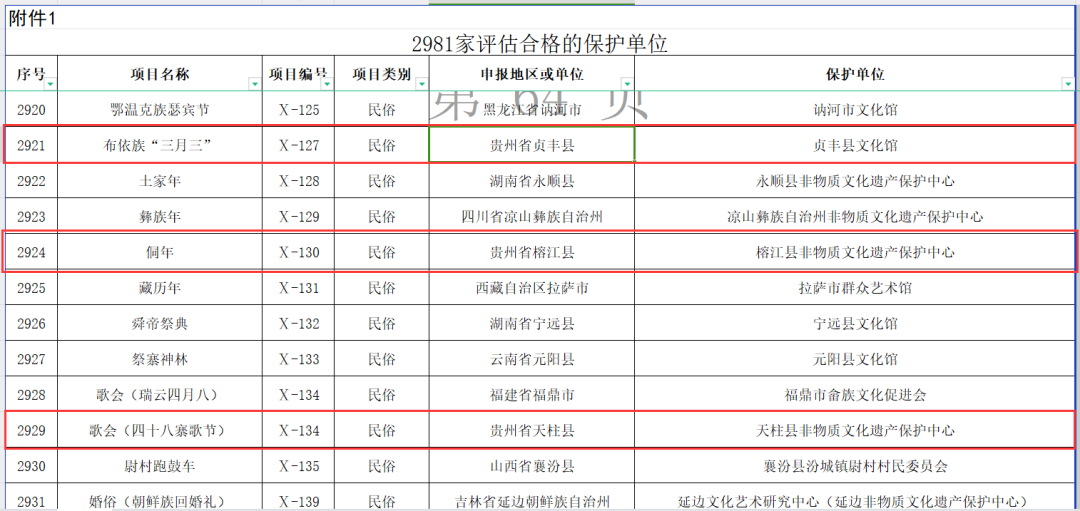The width and height of the screenshot is (1080, 511).
Task: Select the project number cell Ⅹ-130
Action: coord(298,252)
